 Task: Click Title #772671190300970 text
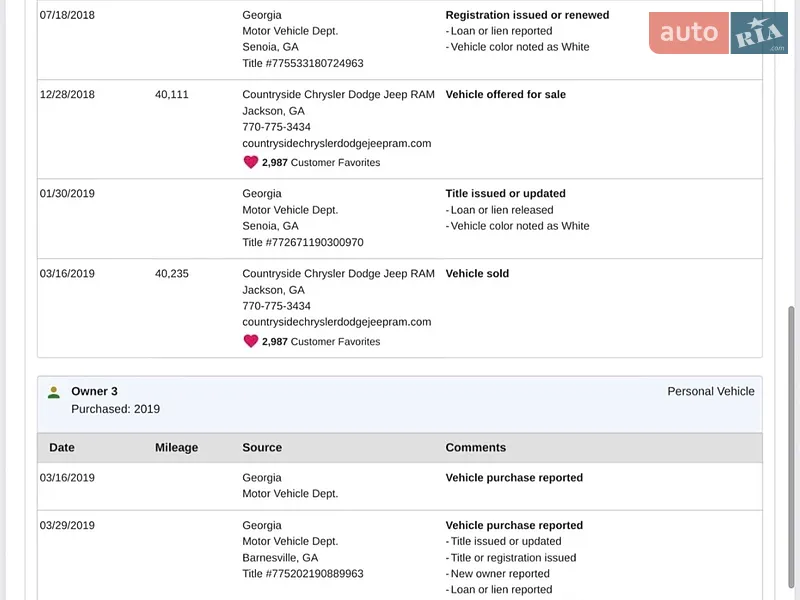[x=303, y=242]
